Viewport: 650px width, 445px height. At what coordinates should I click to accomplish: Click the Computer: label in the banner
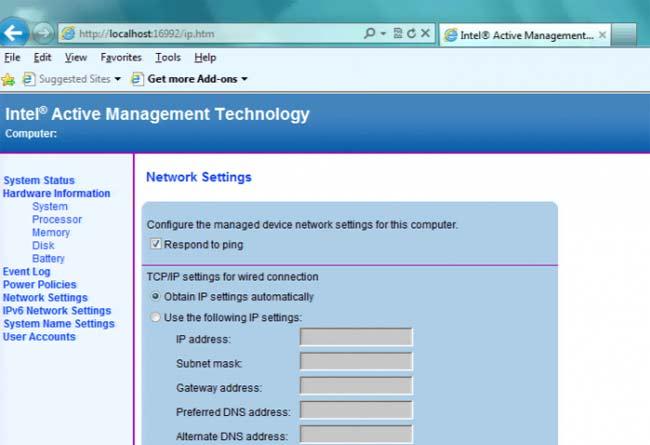click(31, 134)
